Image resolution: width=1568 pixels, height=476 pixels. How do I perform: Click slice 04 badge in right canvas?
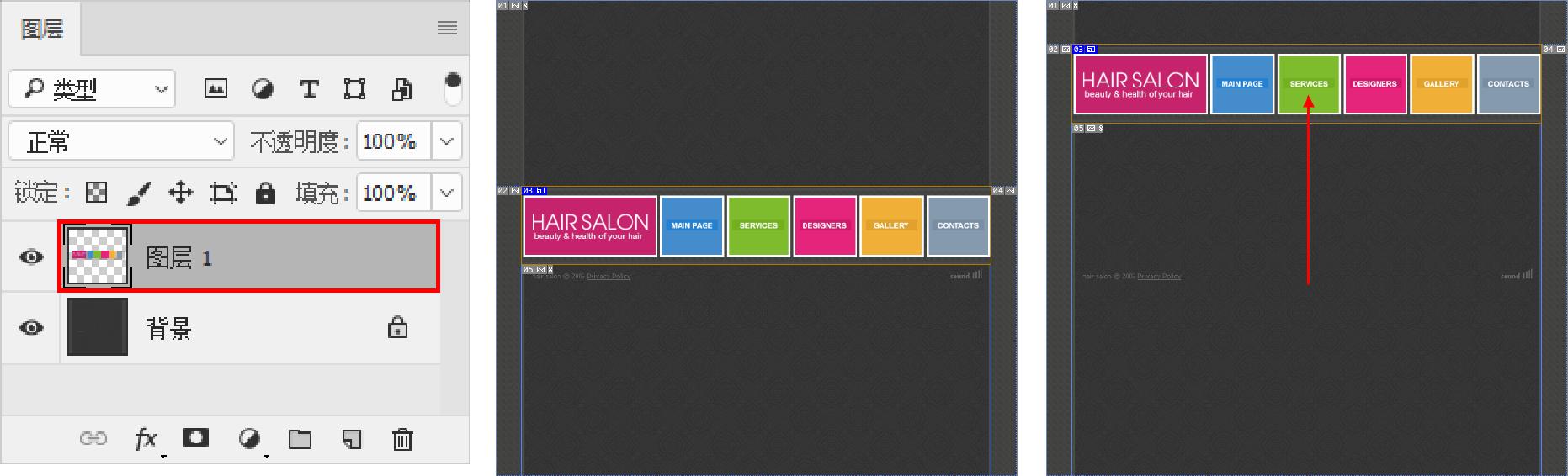pyautogui.click(x=1555, y=50)
